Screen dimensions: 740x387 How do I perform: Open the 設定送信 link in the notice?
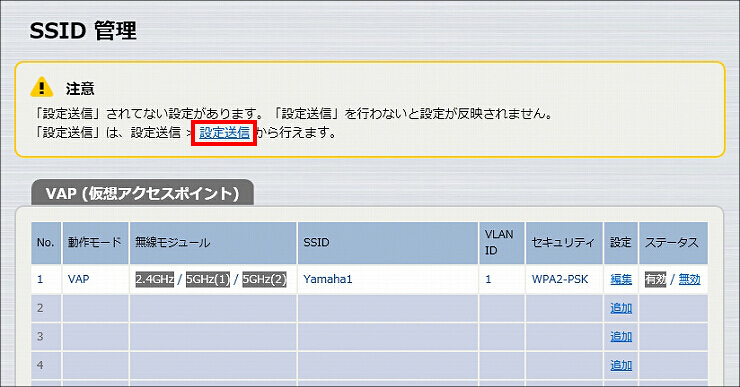point(224,133)
